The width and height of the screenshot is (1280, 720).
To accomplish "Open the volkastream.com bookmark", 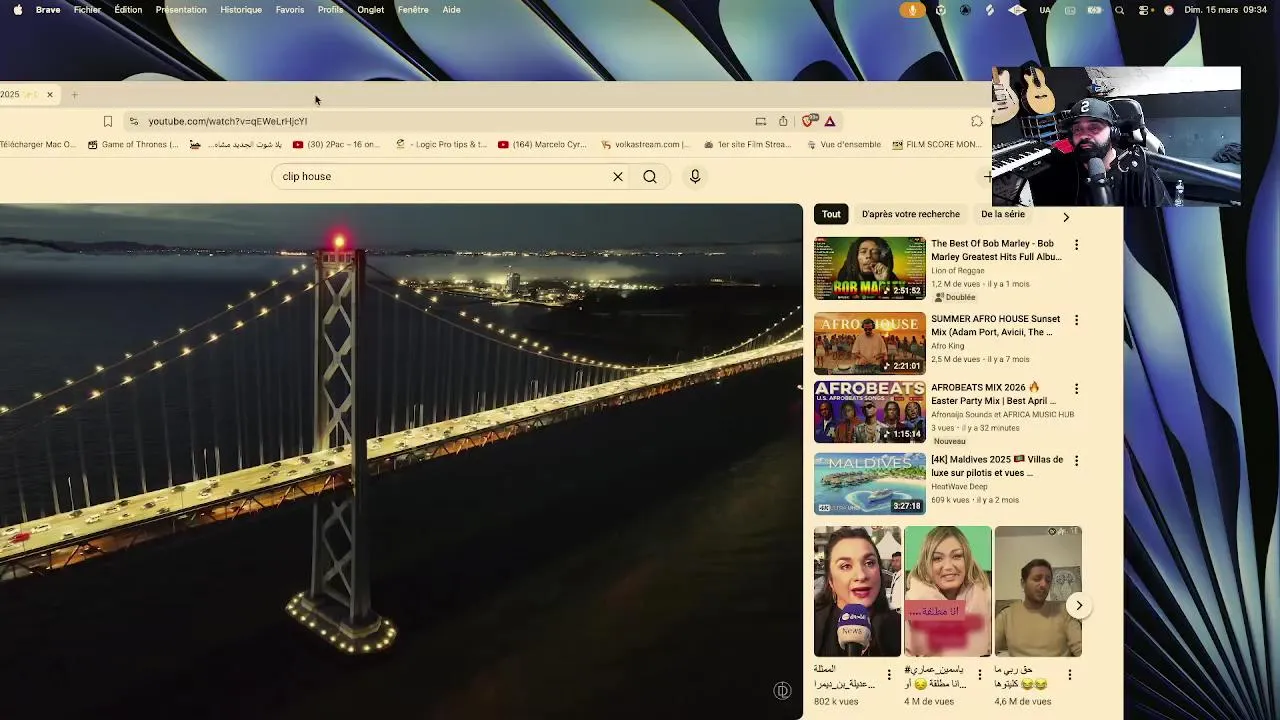I will click(x=645, y=144).
